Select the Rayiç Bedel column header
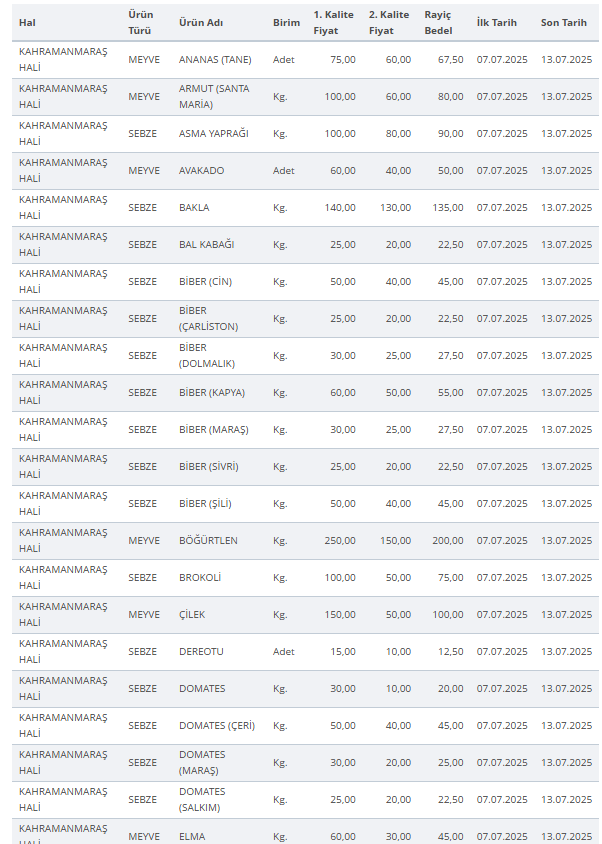The image size is (602, 844). pyautogui.click(x=438, y=23)
